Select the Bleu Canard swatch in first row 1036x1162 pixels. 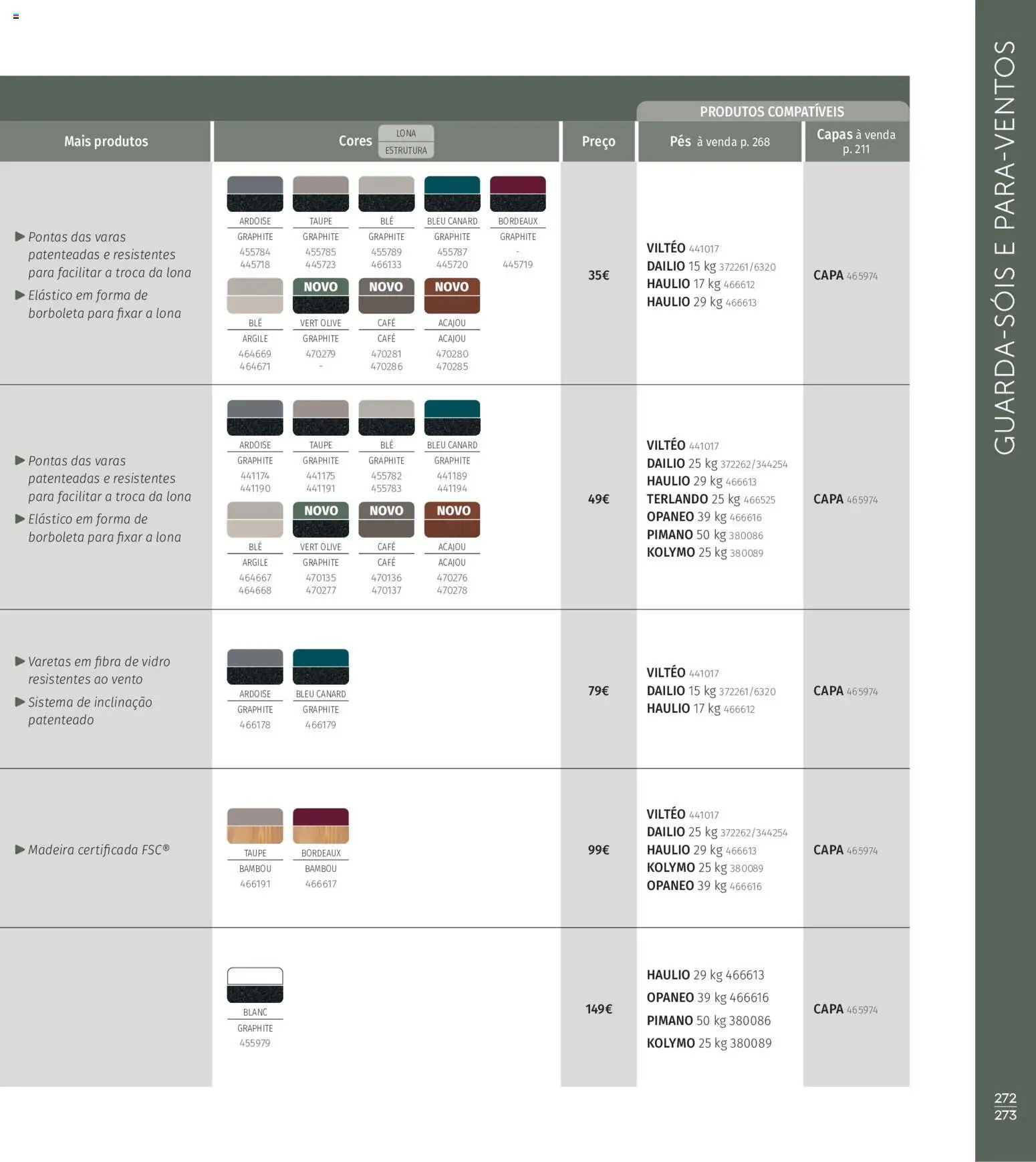pyautogui.click(x=452, y=194)
